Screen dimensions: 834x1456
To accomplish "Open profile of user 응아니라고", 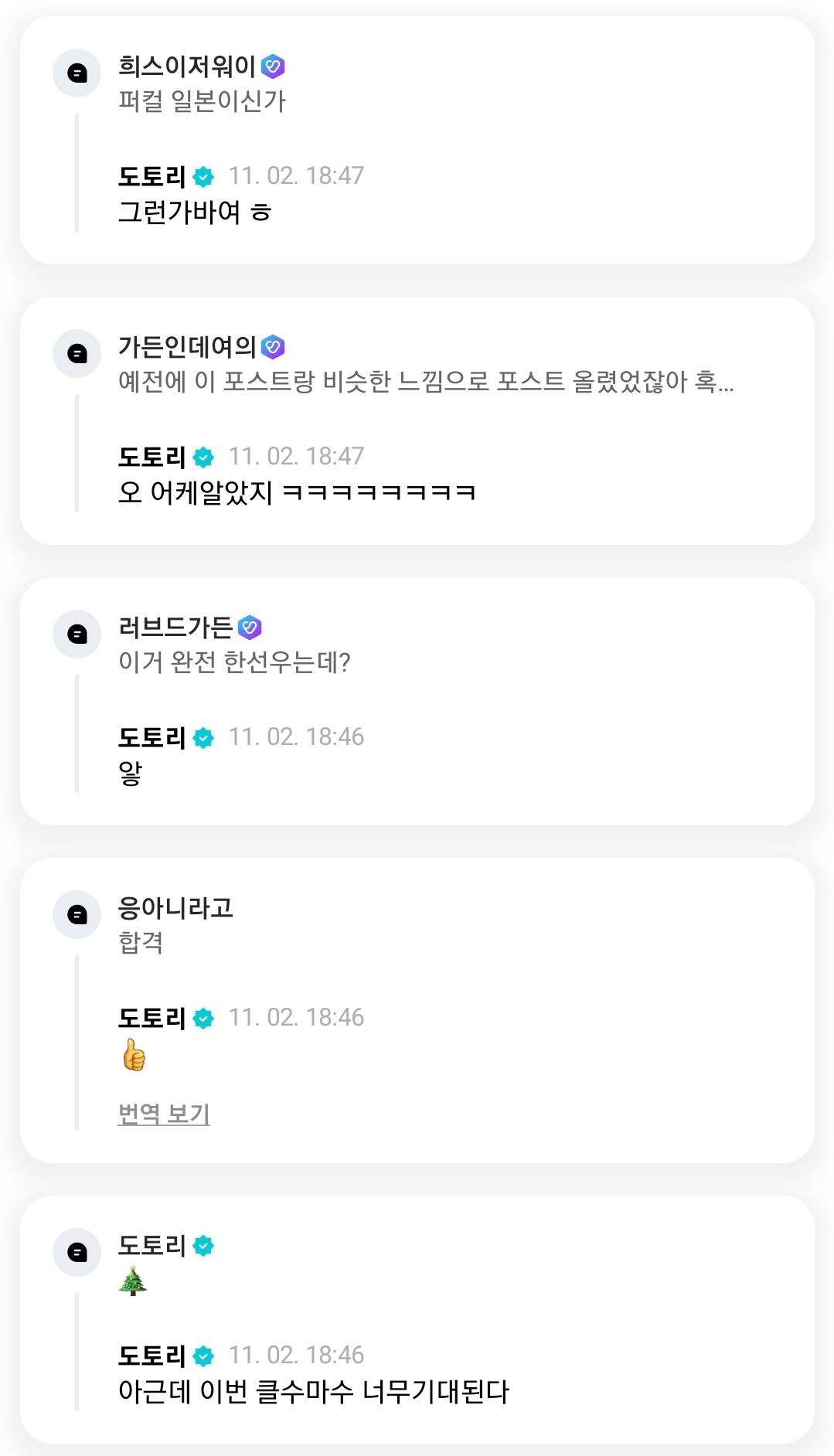I will click(x=175, y=908).
